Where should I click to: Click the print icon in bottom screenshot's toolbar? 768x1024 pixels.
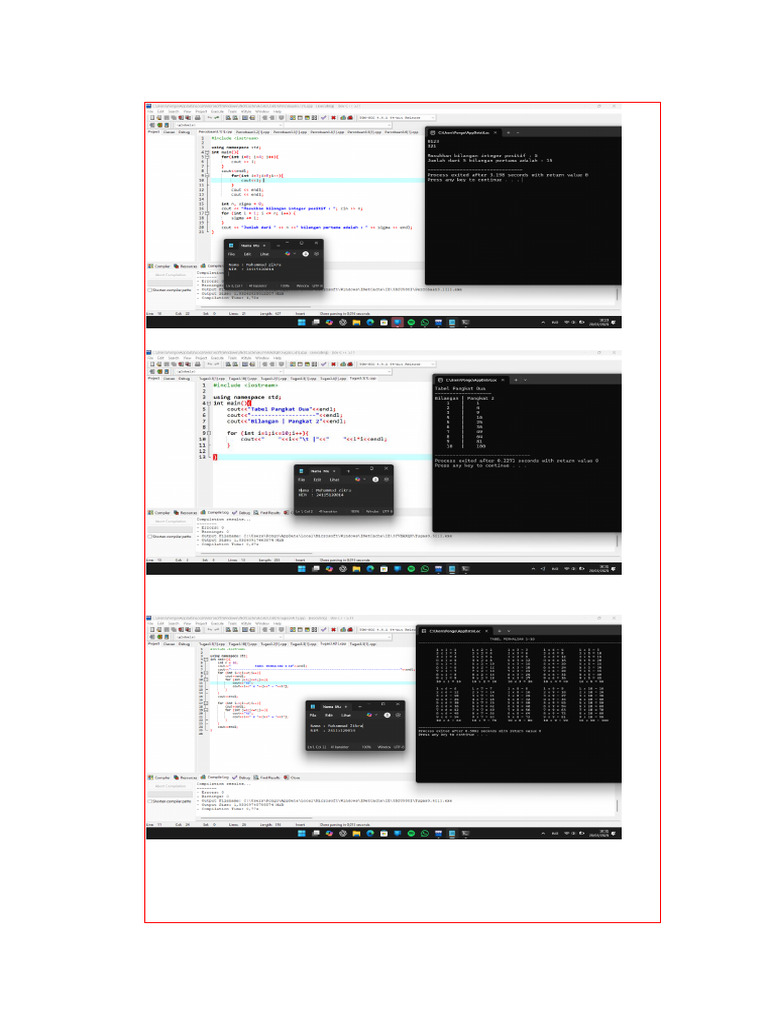point(198,630)
